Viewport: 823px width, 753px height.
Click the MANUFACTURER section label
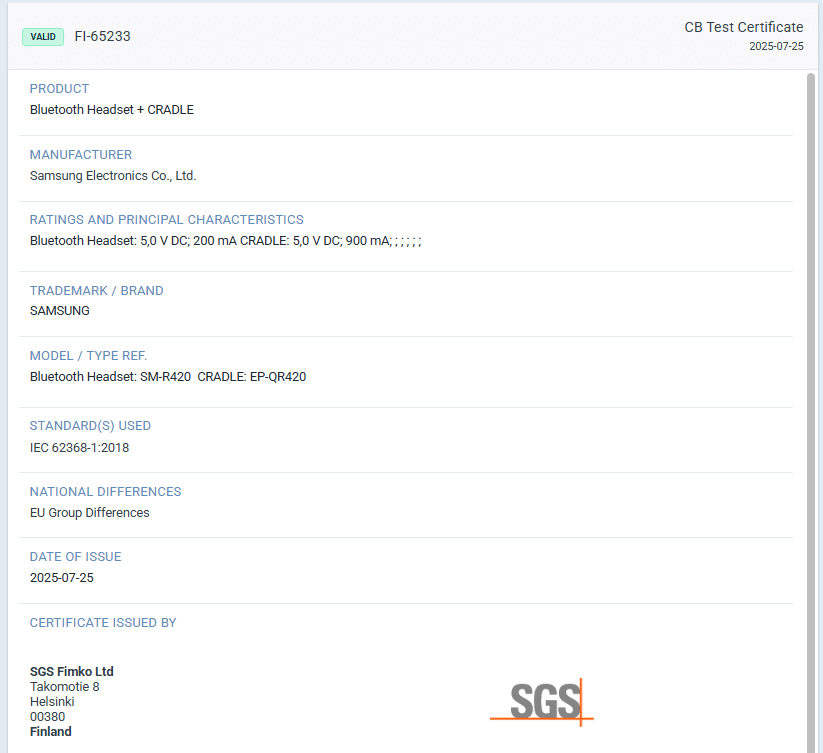pos(81,155)
